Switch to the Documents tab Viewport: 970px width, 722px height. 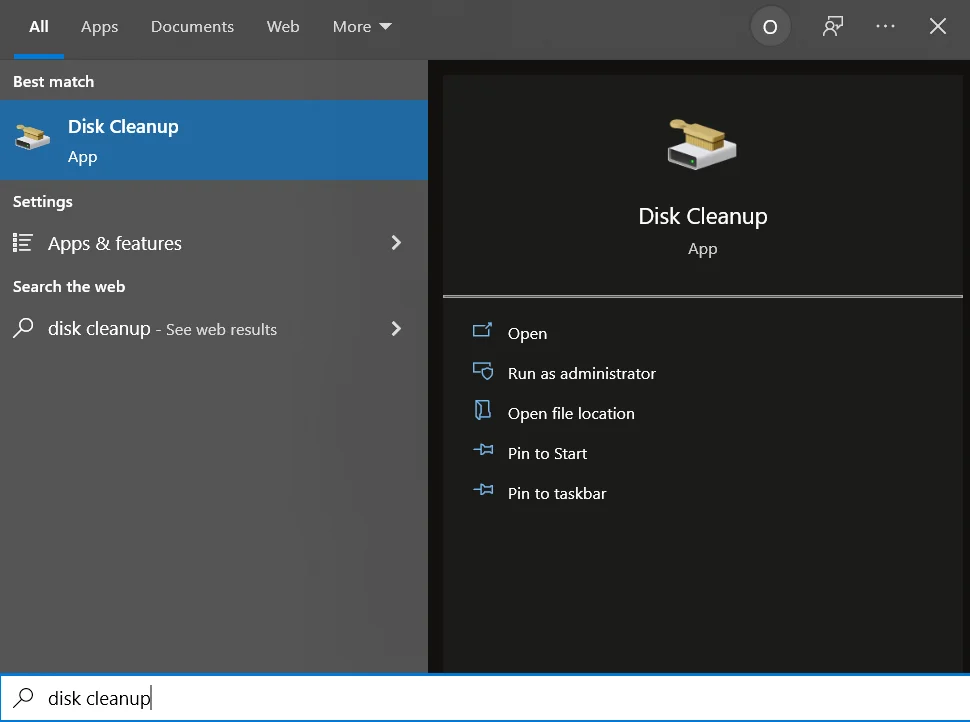coord(192,27)
